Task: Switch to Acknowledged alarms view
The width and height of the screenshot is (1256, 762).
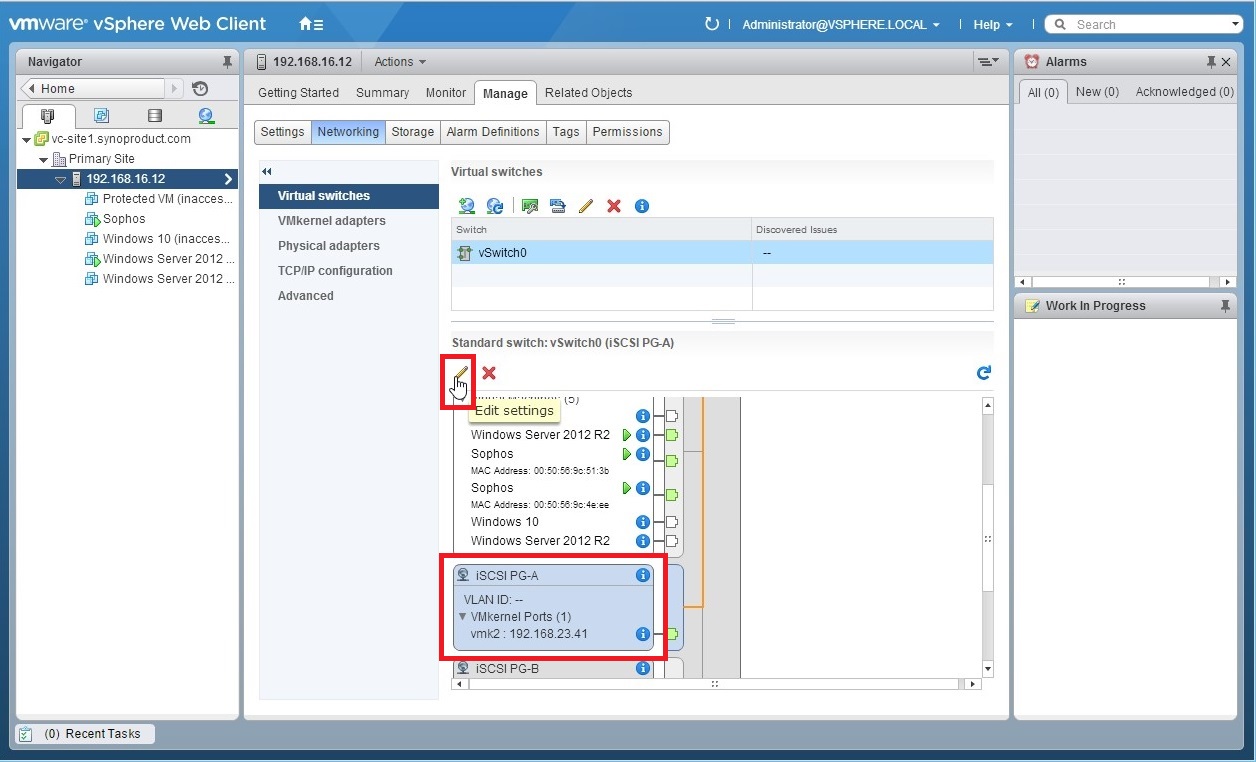Action: pyautogui.click(x=1184, y=91)
